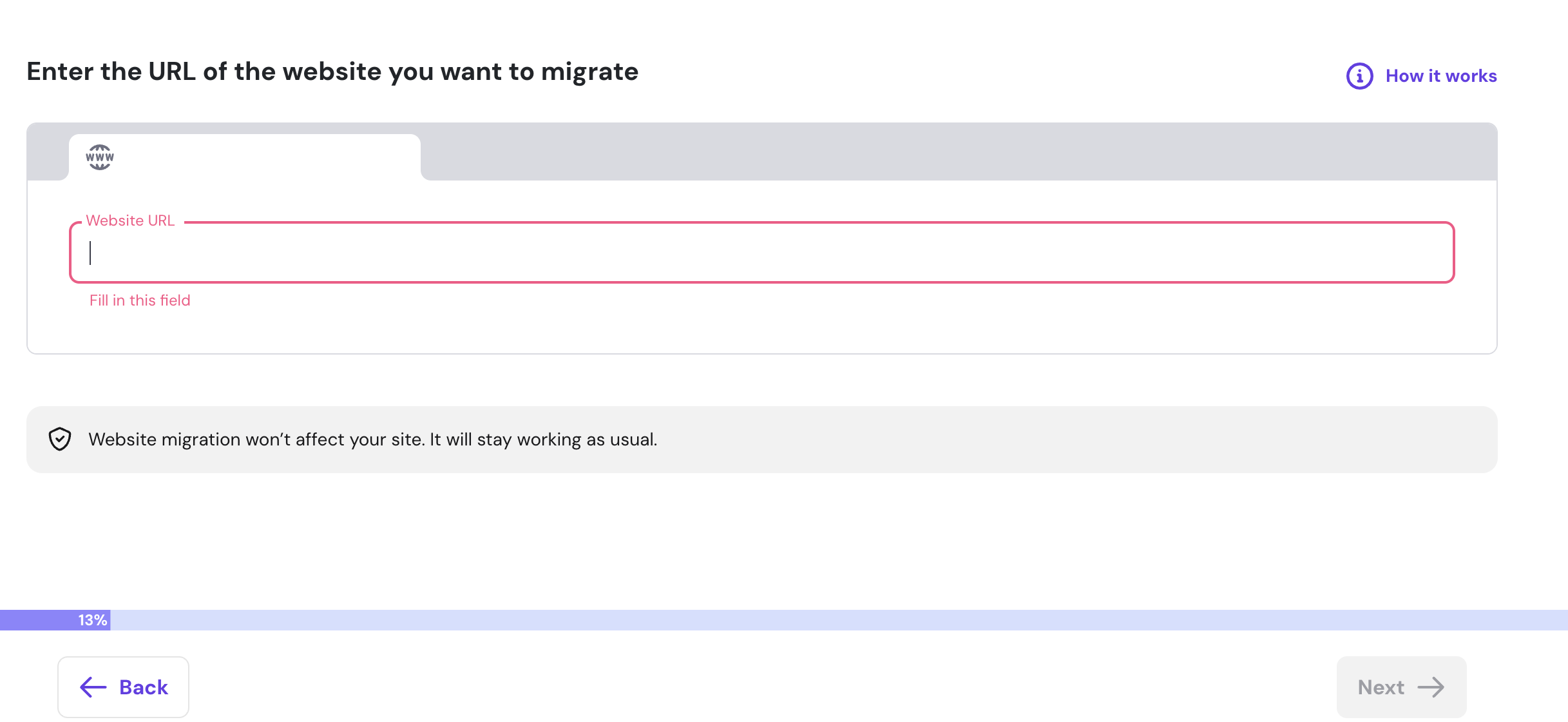Click the 13% progress label
Screen dimensions: 1568x722
point(93,620)
